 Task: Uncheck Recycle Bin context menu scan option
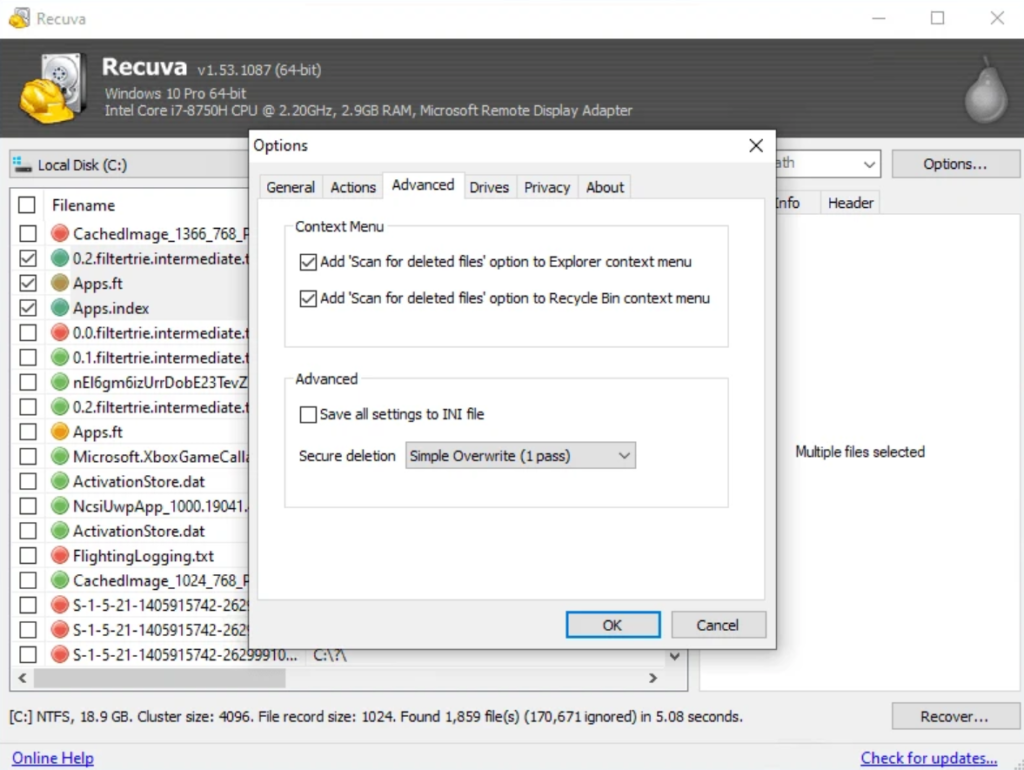coord(308,298)
